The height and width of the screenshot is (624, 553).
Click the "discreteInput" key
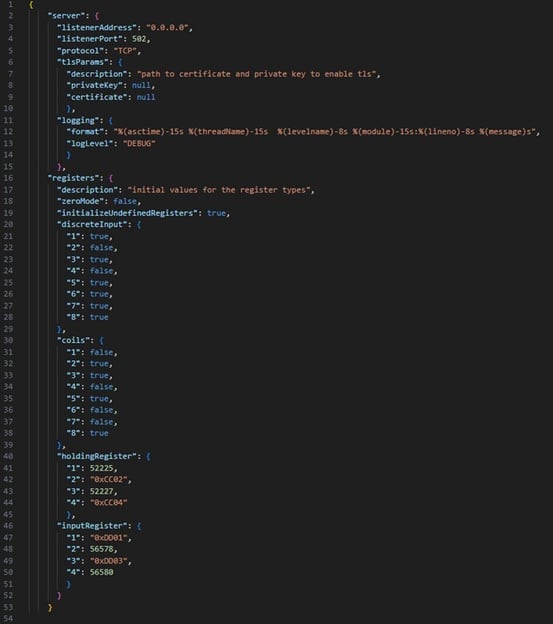click(92, 224)
